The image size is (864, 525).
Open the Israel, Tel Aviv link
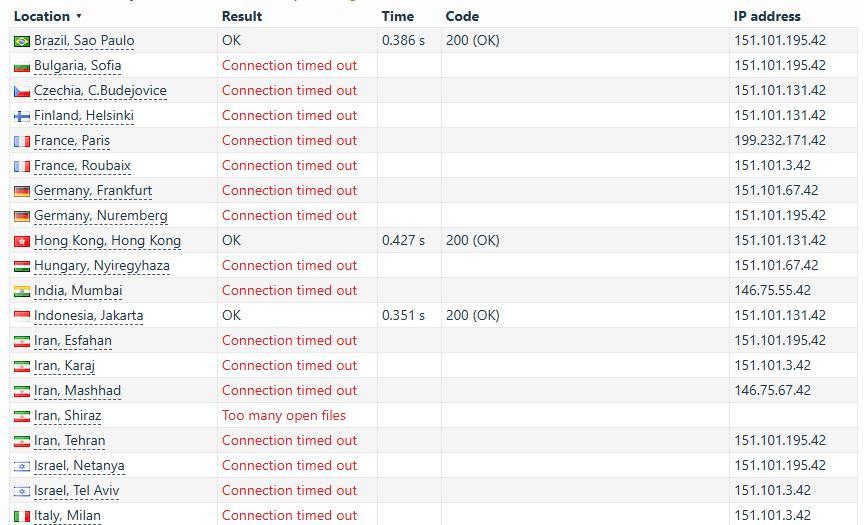click(77, 490)
